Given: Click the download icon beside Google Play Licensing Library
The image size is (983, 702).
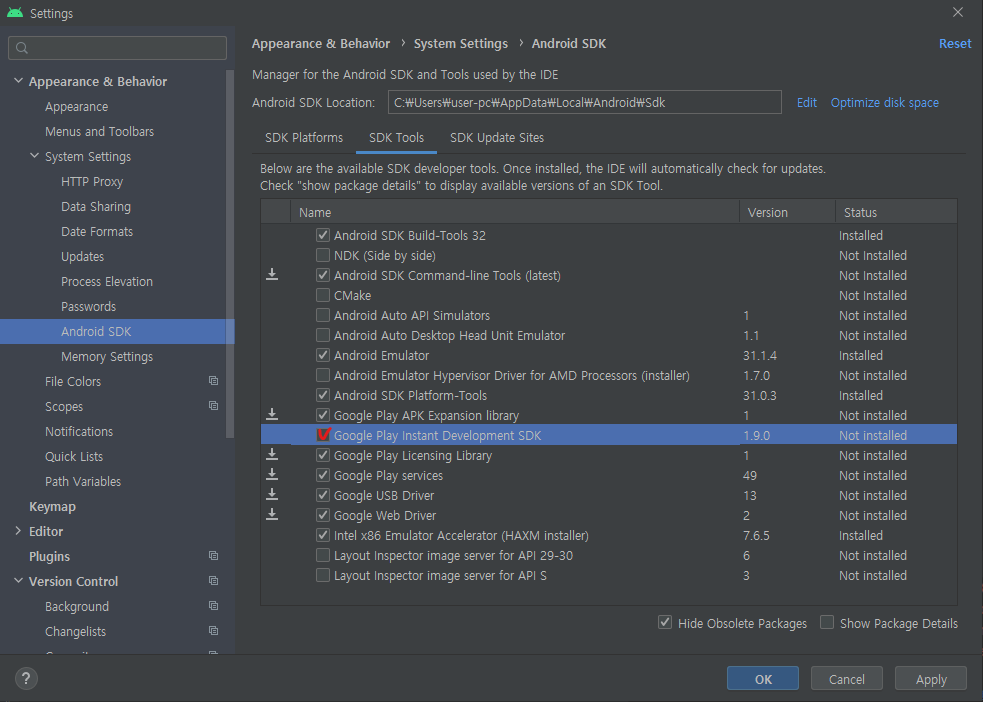Looking at the screenshot, I should click(x=272, y=454).
